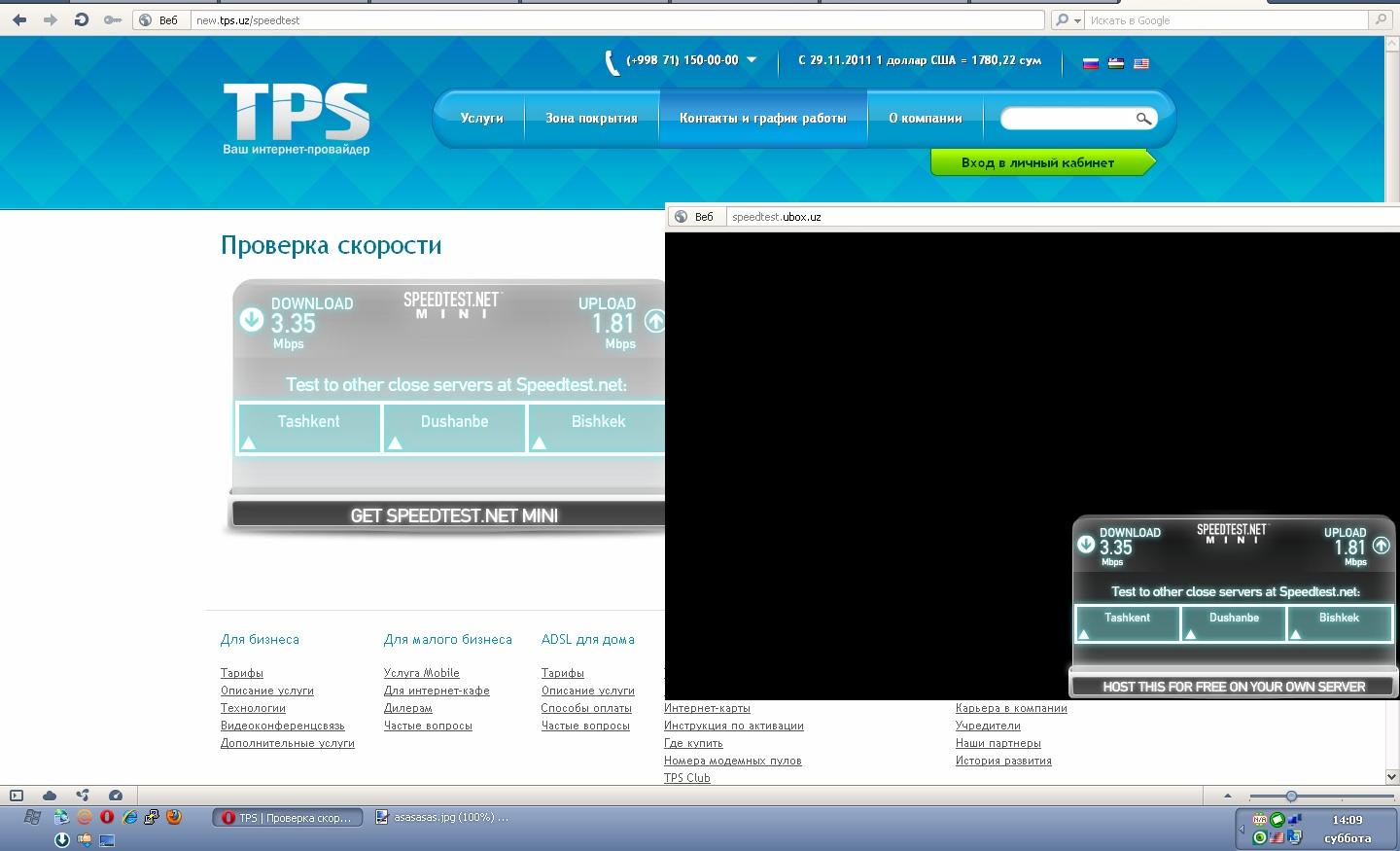Open the TPS Club link
The image size is (1400, 851).
tap(686, 778)
